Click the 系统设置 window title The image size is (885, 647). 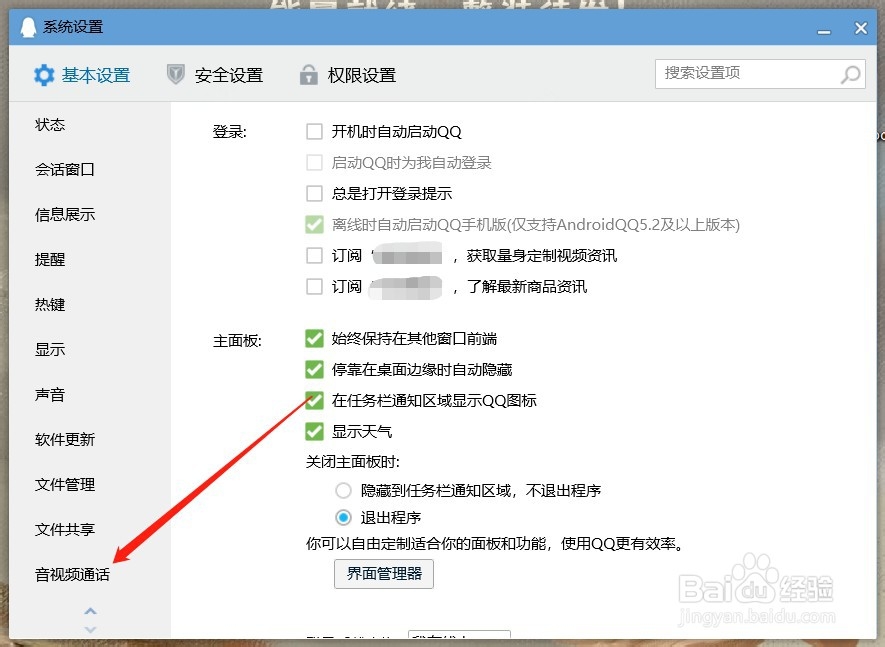pyautogui.click(x=73, y=27)
